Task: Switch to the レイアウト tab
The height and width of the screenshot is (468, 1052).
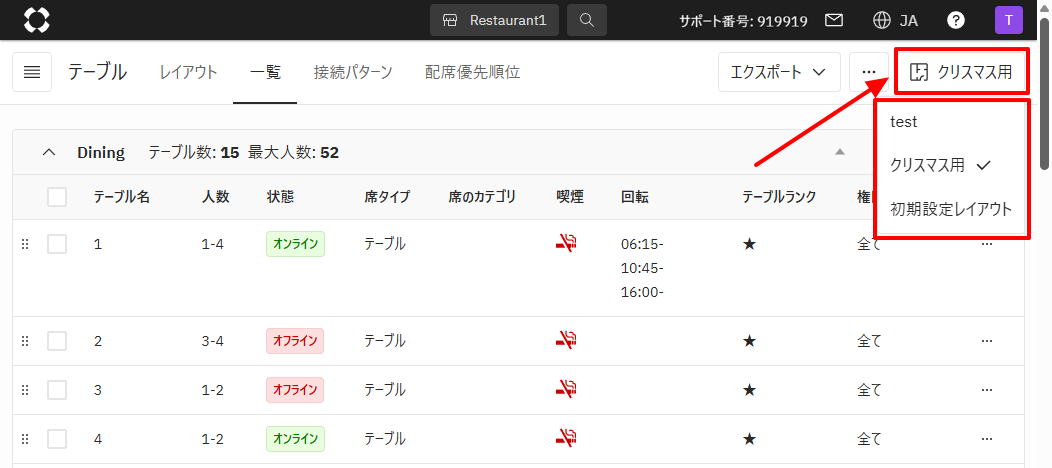Action: point(189,72)
